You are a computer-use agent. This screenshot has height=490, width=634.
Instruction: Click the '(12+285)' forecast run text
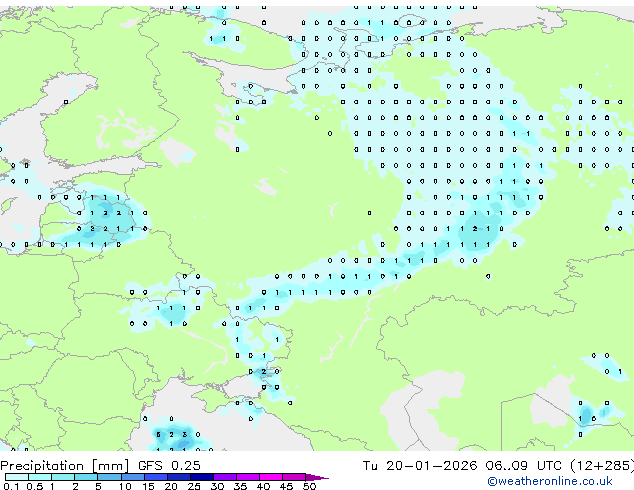coord(602,466)
